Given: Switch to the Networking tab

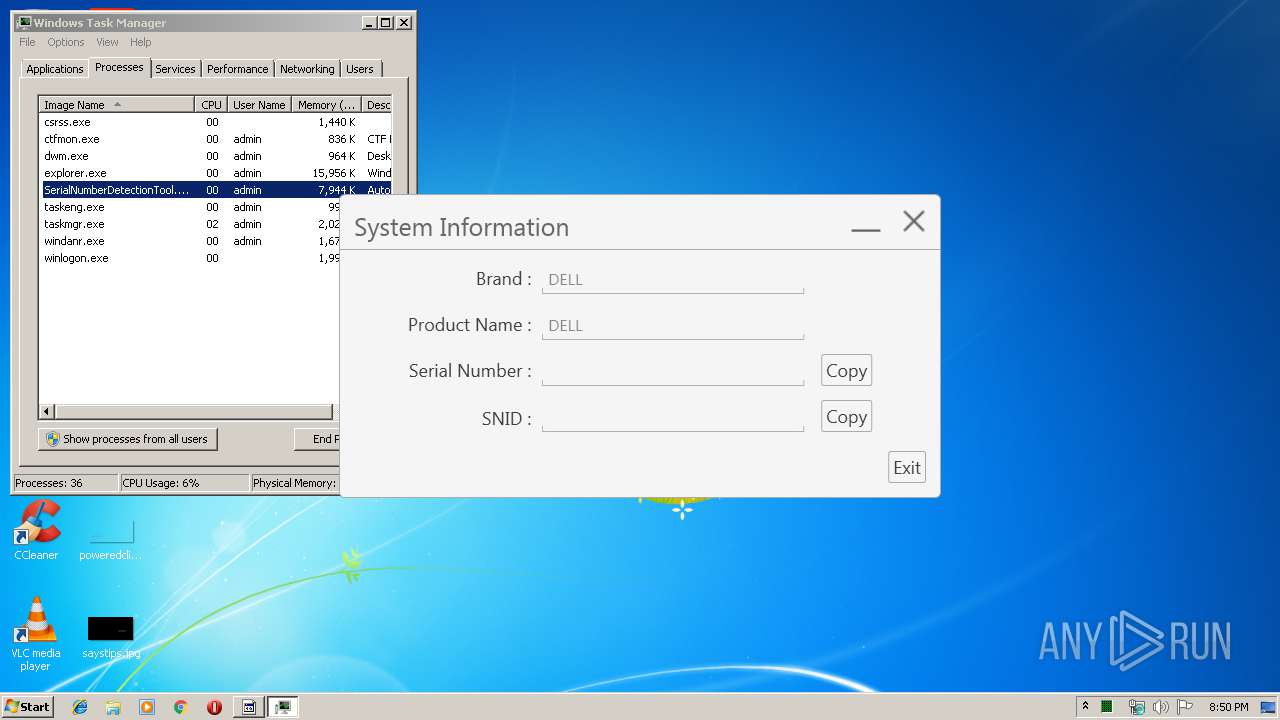Looking at the screenshot, I should click(x=307, y=69).
